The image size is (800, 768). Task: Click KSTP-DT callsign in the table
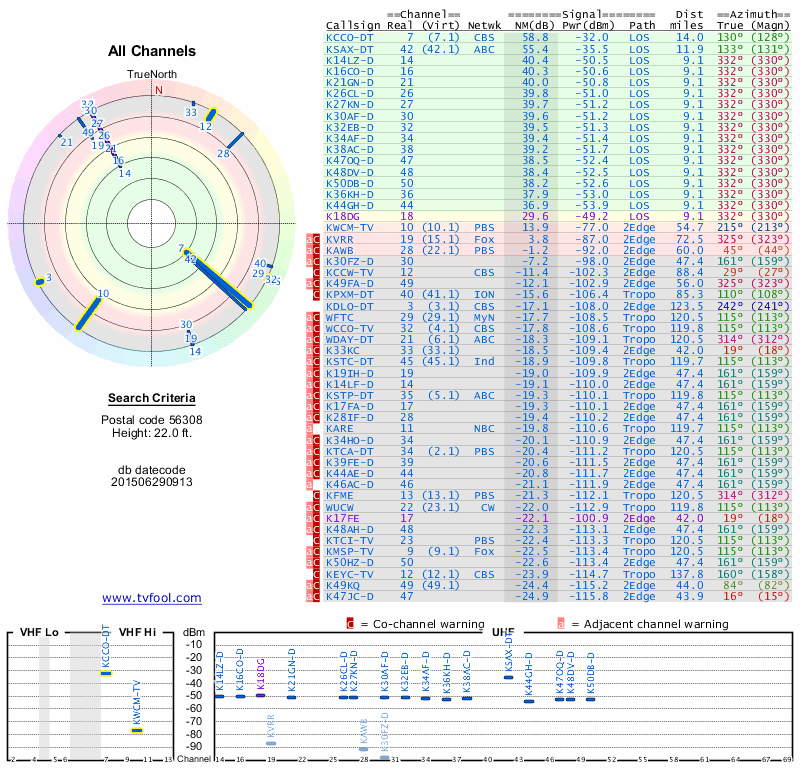pos(350,395)
